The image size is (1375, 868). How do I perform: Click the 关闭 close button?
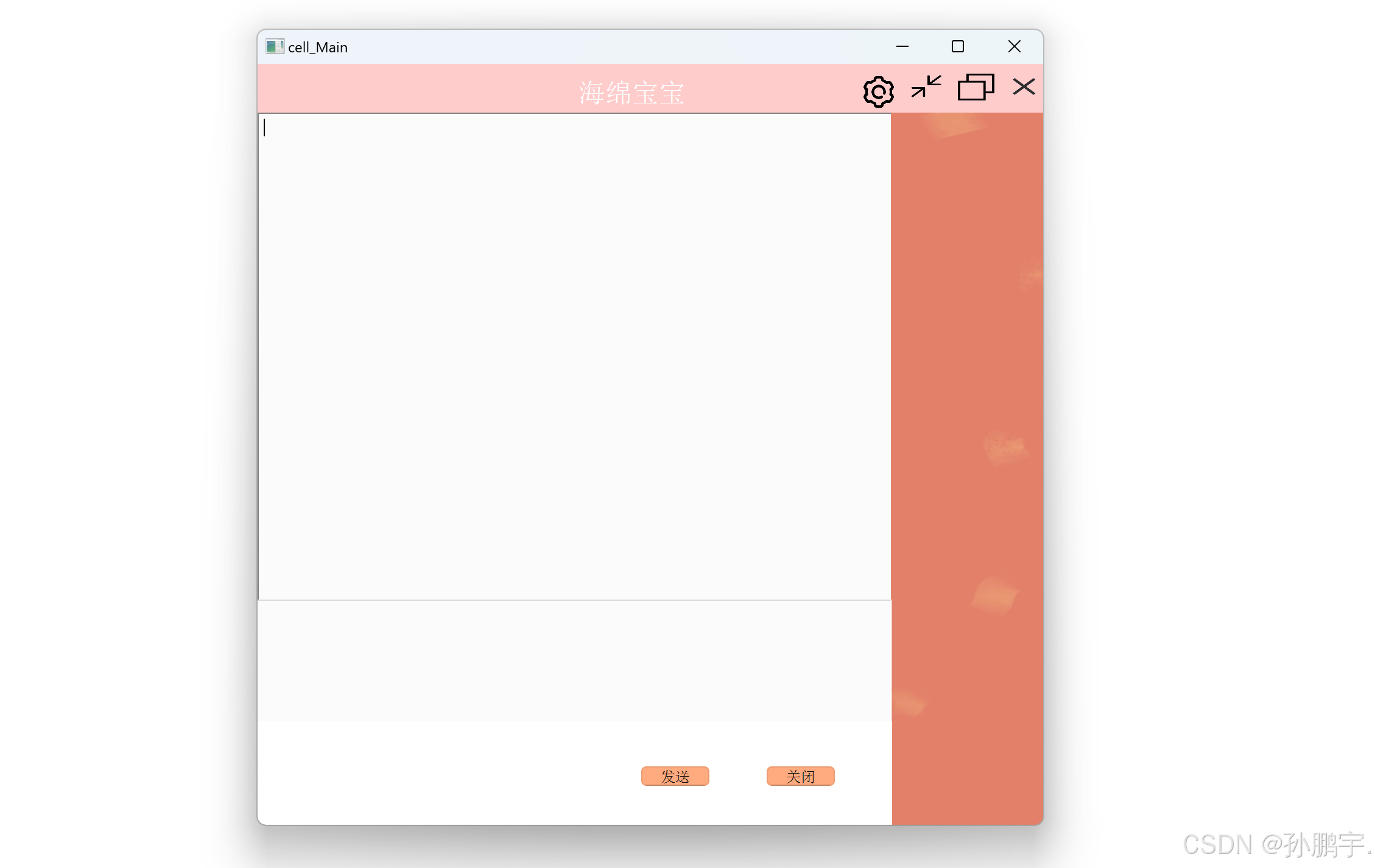pyautogui.click(x=800, y=776)
